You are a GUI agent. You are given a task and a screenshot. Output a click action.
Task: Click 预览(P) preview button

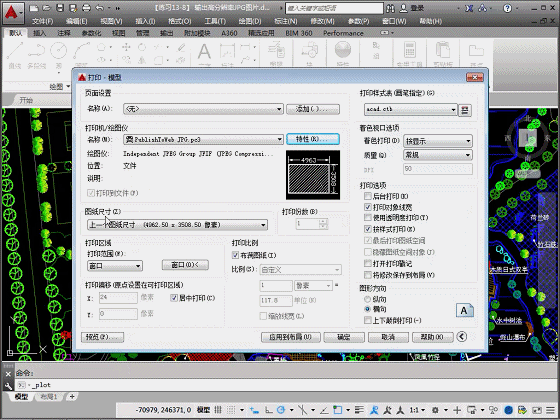pyautogui.click(x=102, y=337)
